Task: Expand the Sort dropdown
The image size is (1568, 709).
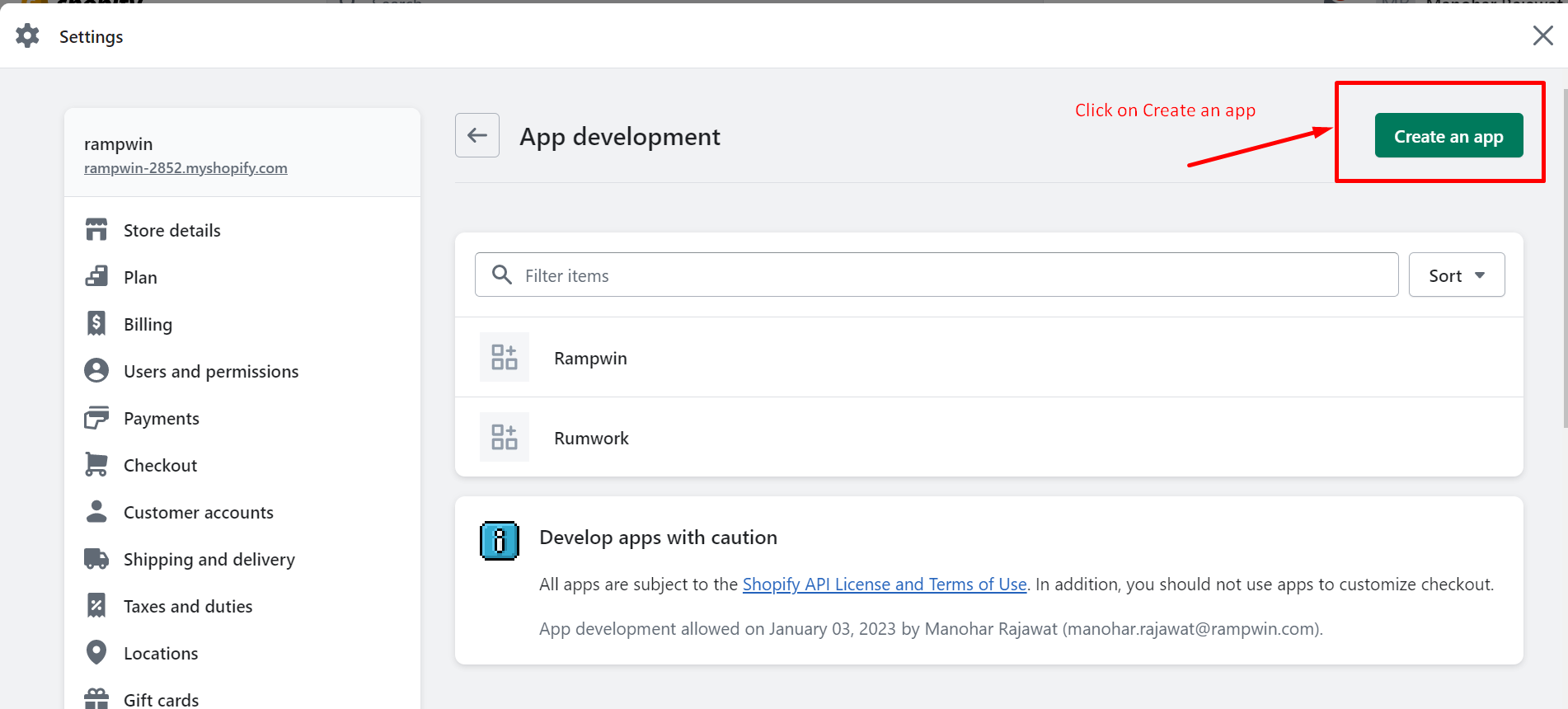Action: point(1456,275)
